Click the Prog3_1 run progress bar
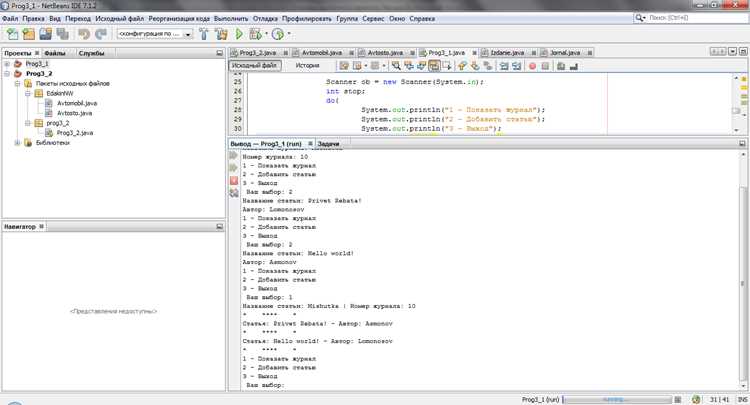Screen dimensions: 750x405 point(617,399)
